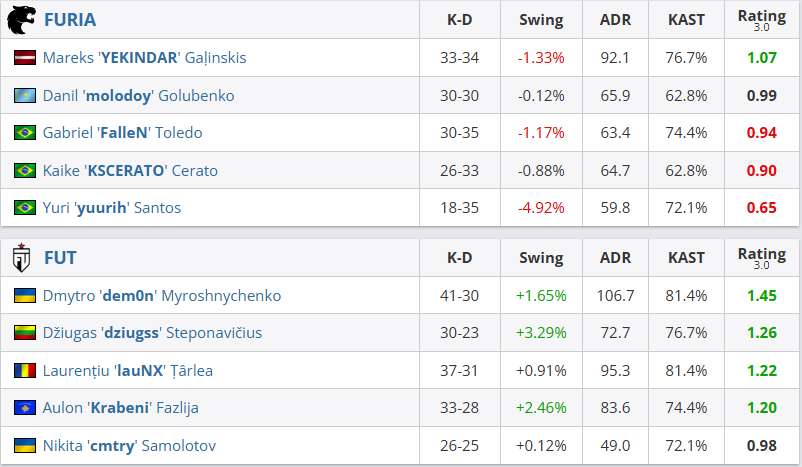Click the Romanian flag beside lauNX

[x=25, y=371]
